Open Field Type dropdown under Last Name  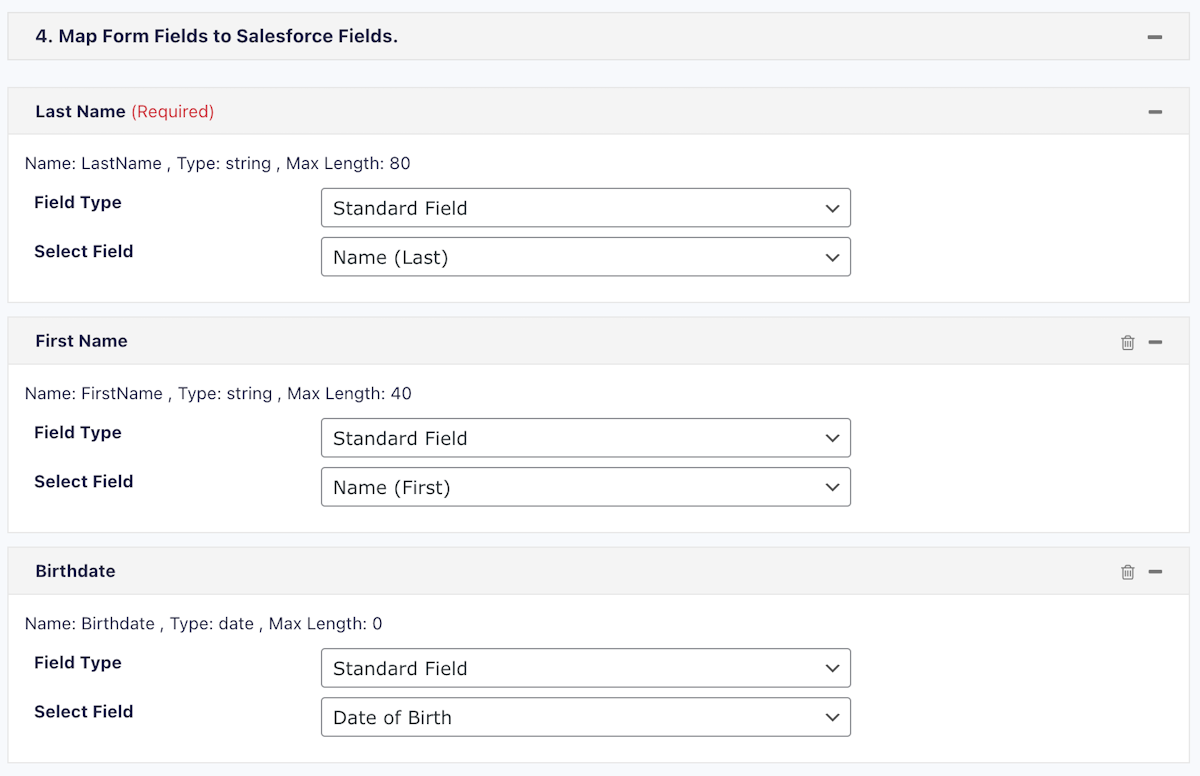click(x=586, y=208)
